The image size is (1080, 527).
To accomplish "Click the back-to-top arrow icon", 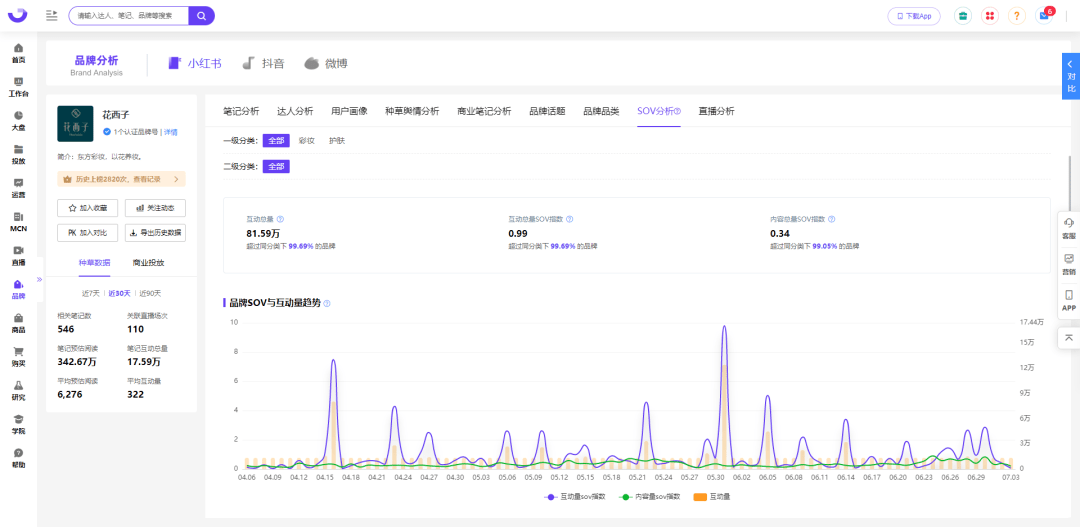I will tap(1068, 338).
